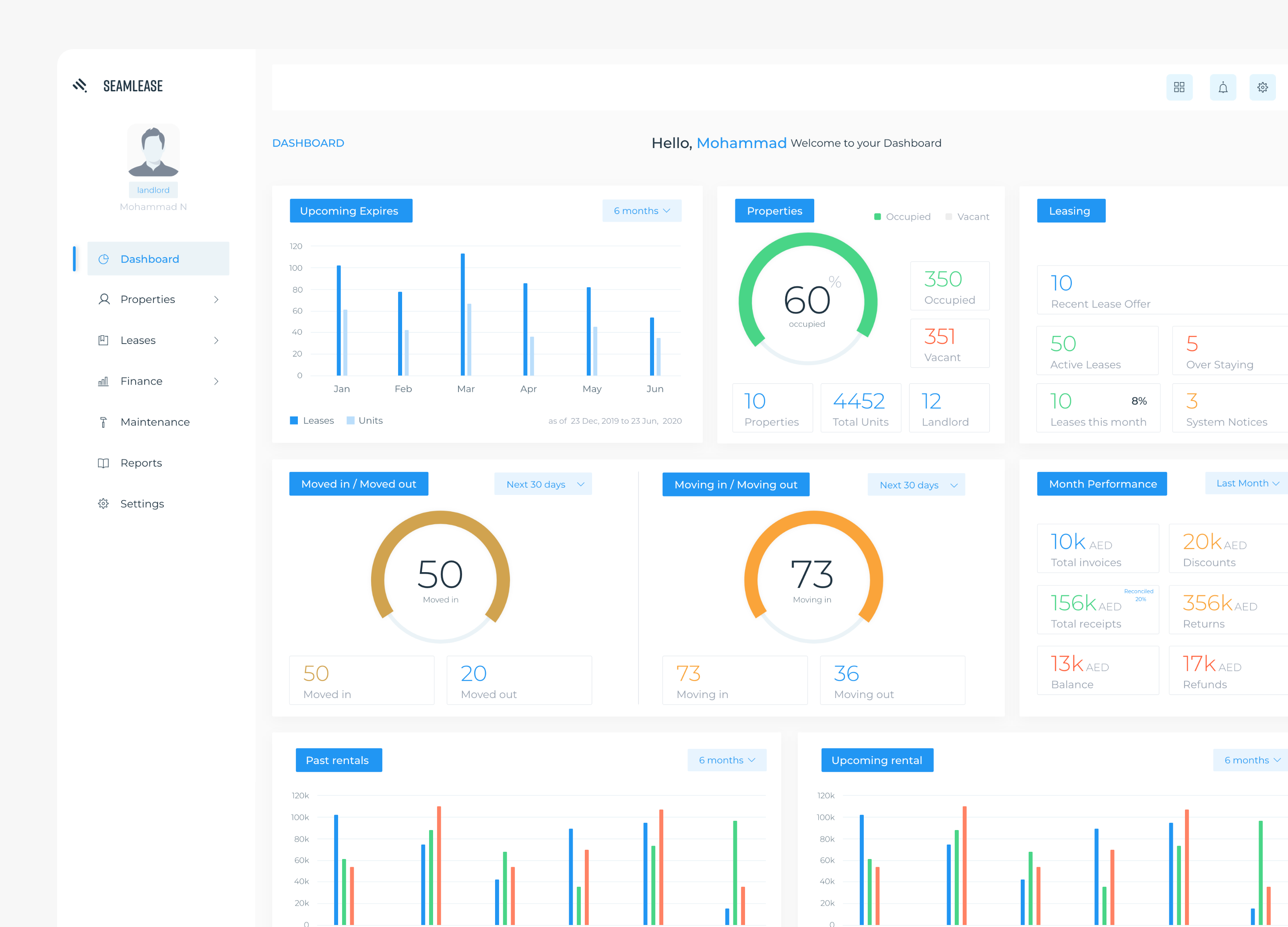Open the notifications bell icon

(x=1223, y=87)
